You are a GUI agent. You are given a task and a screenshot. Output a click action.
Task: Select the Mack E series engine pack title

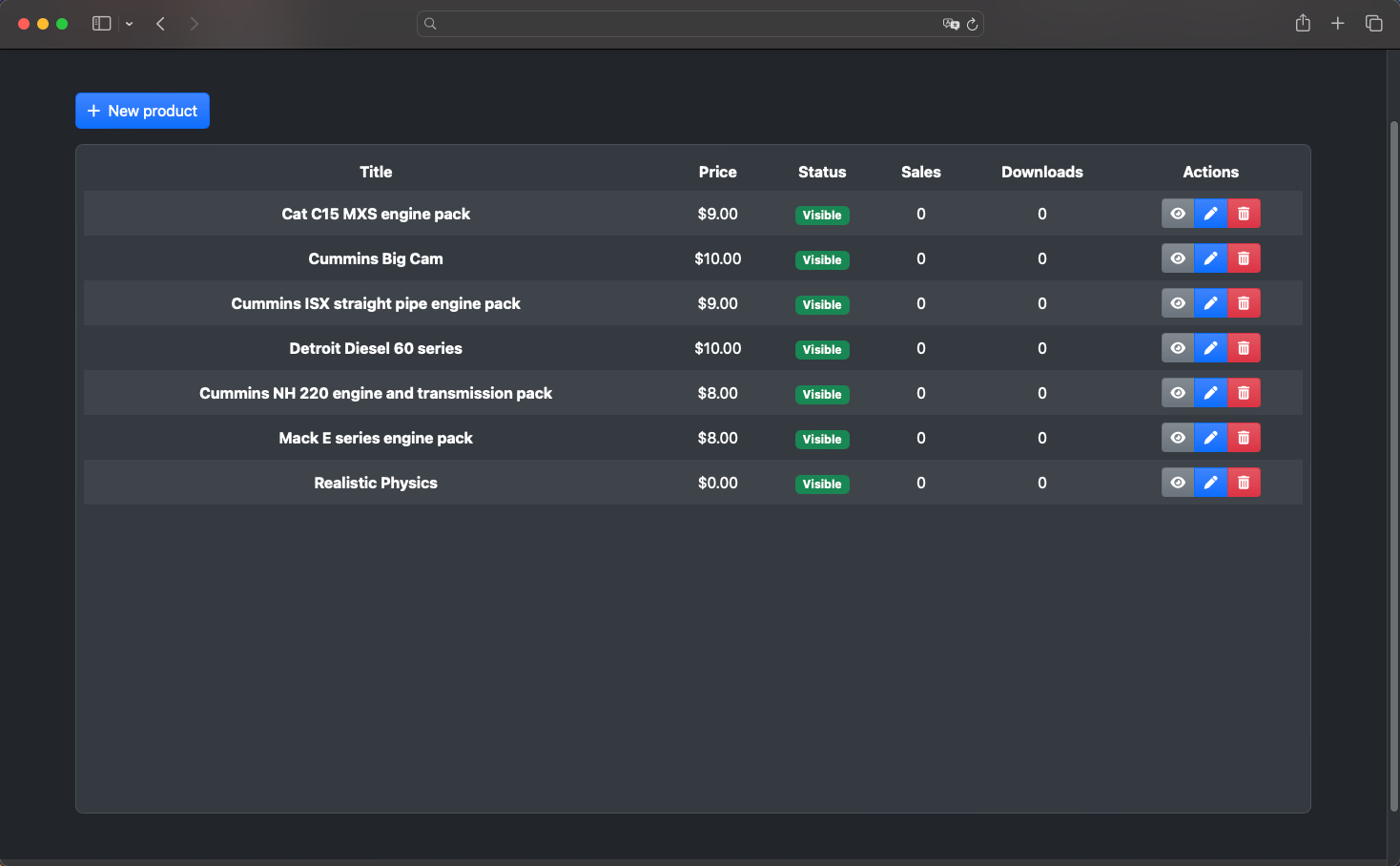(x=376, y=438)
